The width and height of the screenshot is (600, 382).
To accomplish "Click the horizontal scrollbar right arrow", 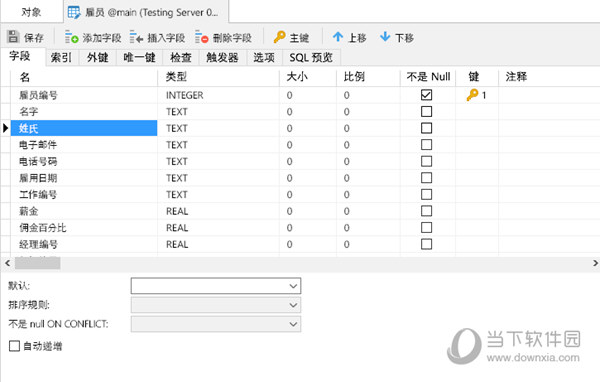I will (x=595, y=263).
